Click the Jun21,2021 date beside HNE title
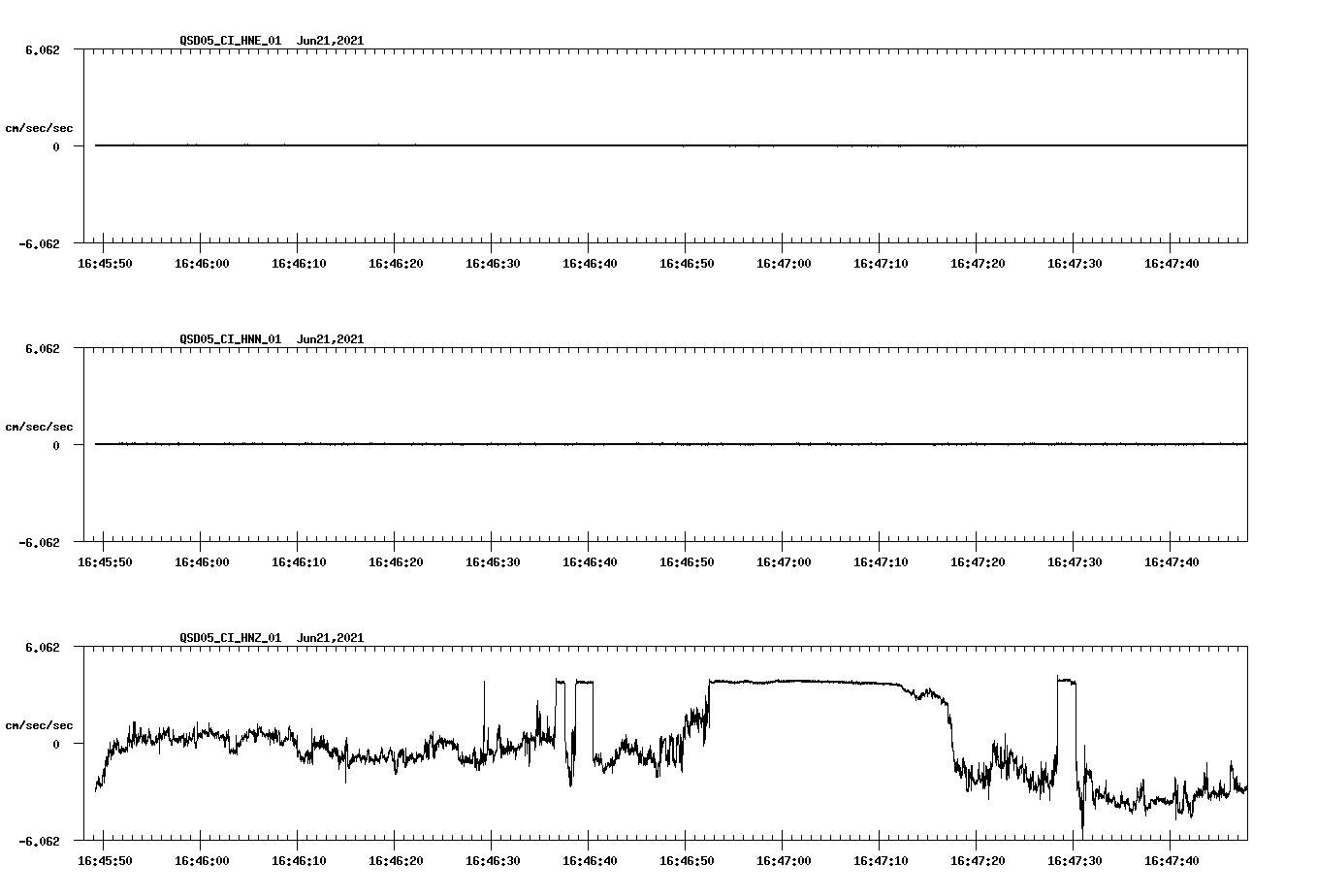This screenshot has width=1317, height=896. point(331,41)
